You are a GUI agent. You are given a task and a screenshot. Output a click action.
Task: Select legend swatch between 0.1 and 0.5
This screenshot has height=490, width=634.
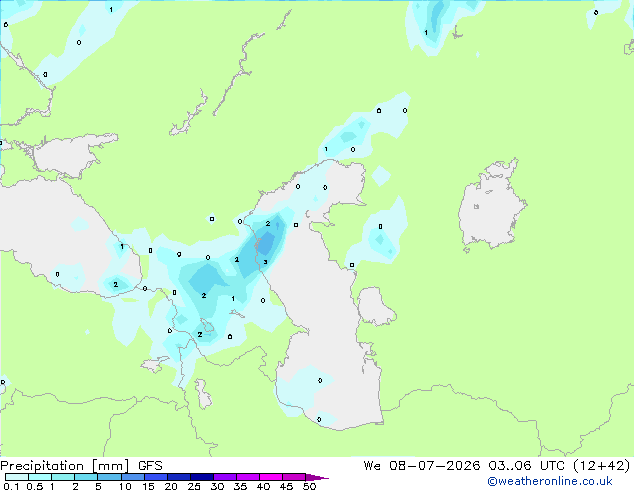[17, 477]
